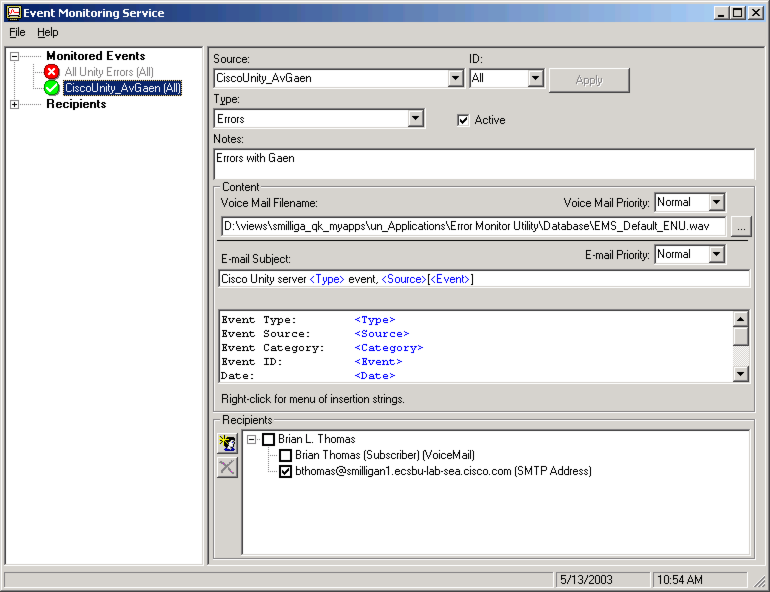Click in the Voice Mail Filename field
Viewport: 770px width, 592px height.
[x=473, y=226]
